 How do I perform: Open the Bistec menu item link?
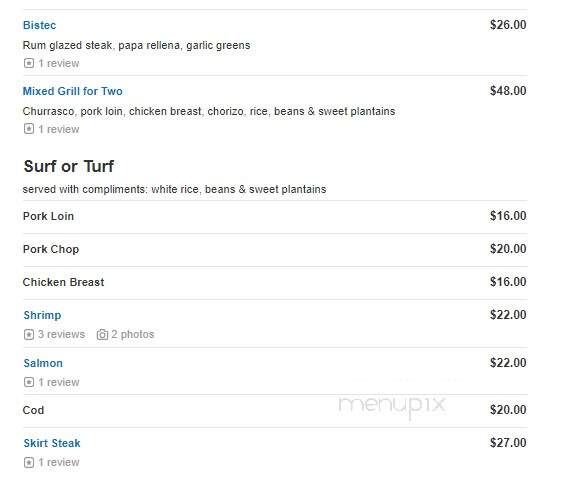[39, 25]
